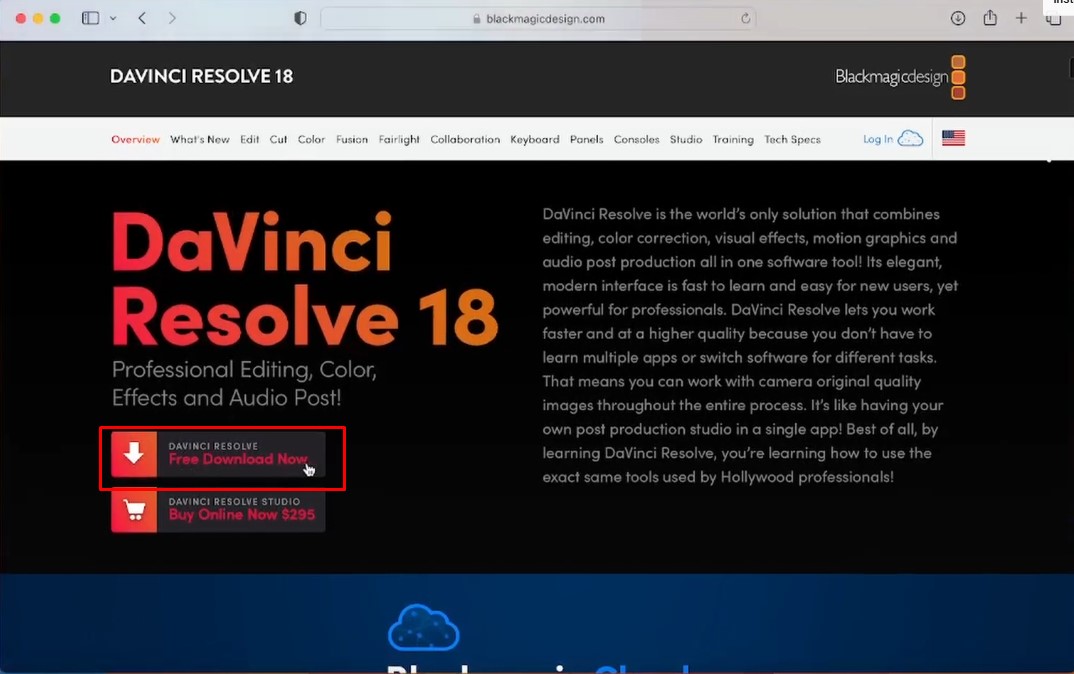The height and width of the screenshot is (674, 1074).
Task: Open the What's New tab
Action: [200, 139]
